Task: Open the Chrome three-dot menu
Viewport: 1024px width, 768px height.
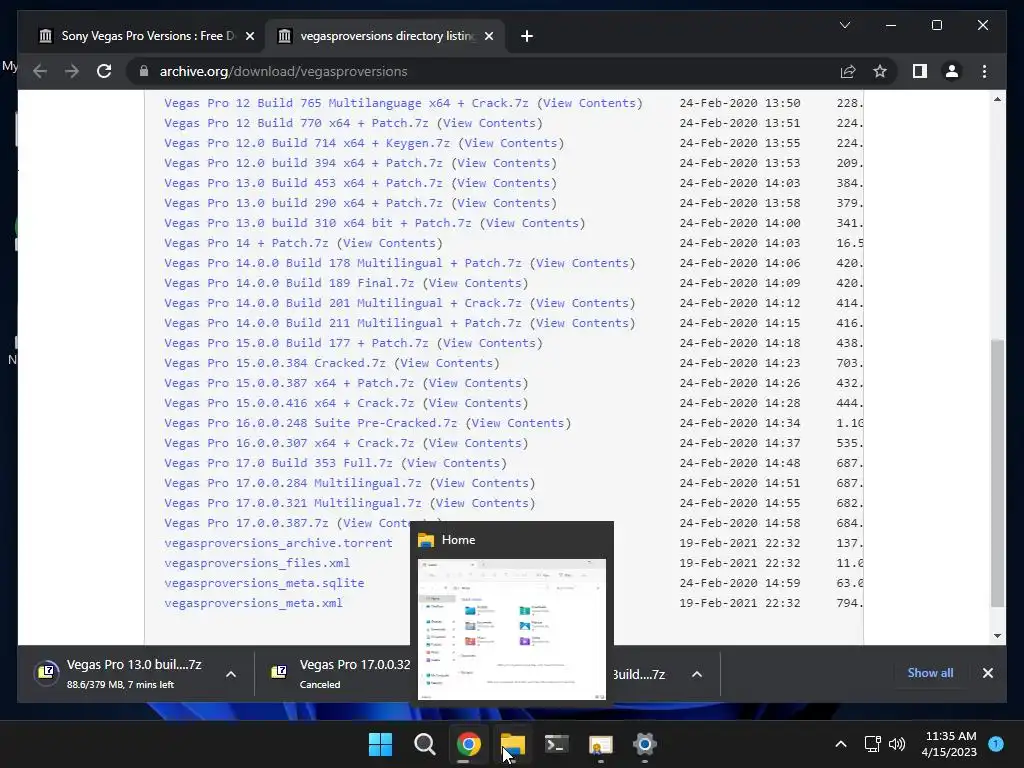Action: click(x=984, y=71)
